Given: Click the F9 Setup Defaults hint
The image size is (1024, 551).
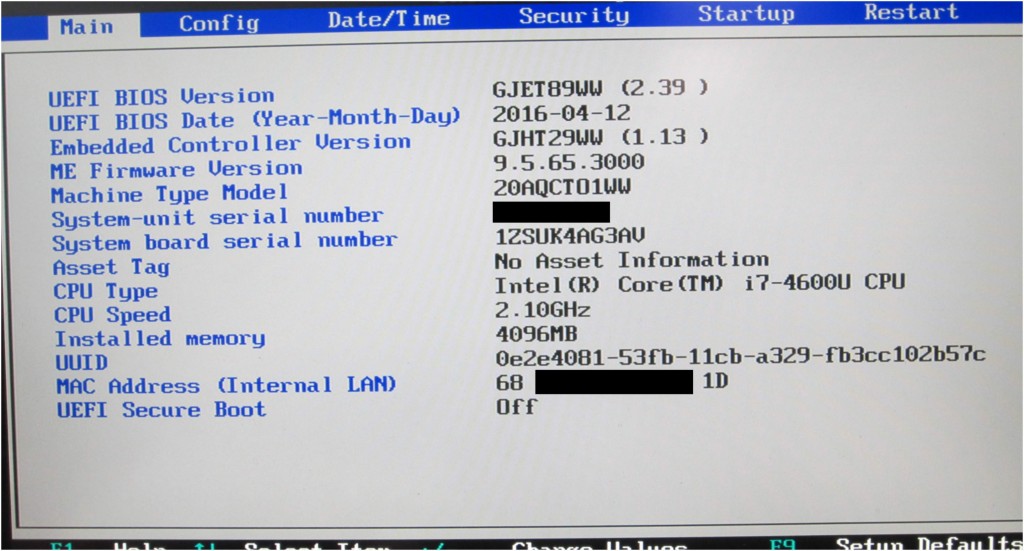Looking at the screenshot, I should [x=895, y=543].
